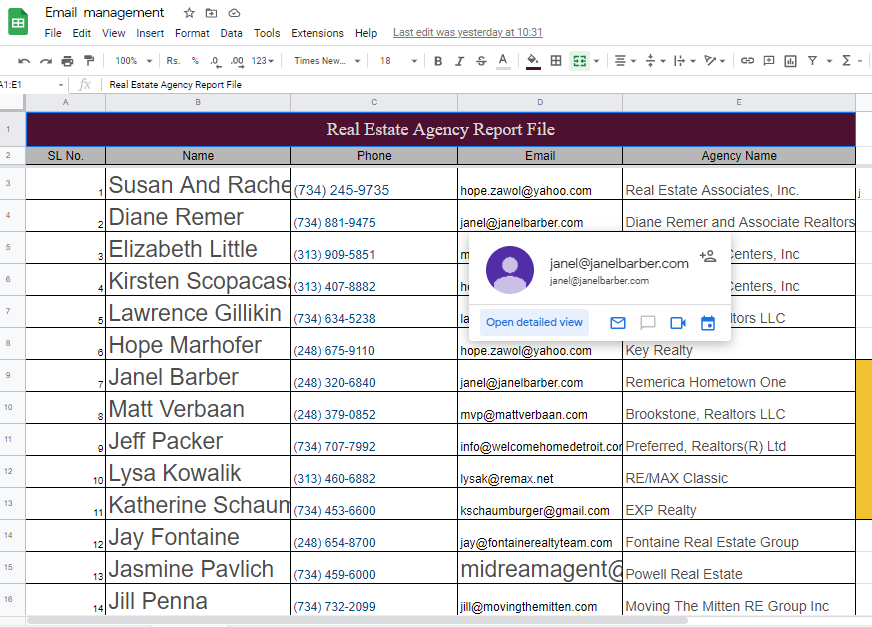Open the font size dropdown
872x627 pixels.
(x=413, y=61)
